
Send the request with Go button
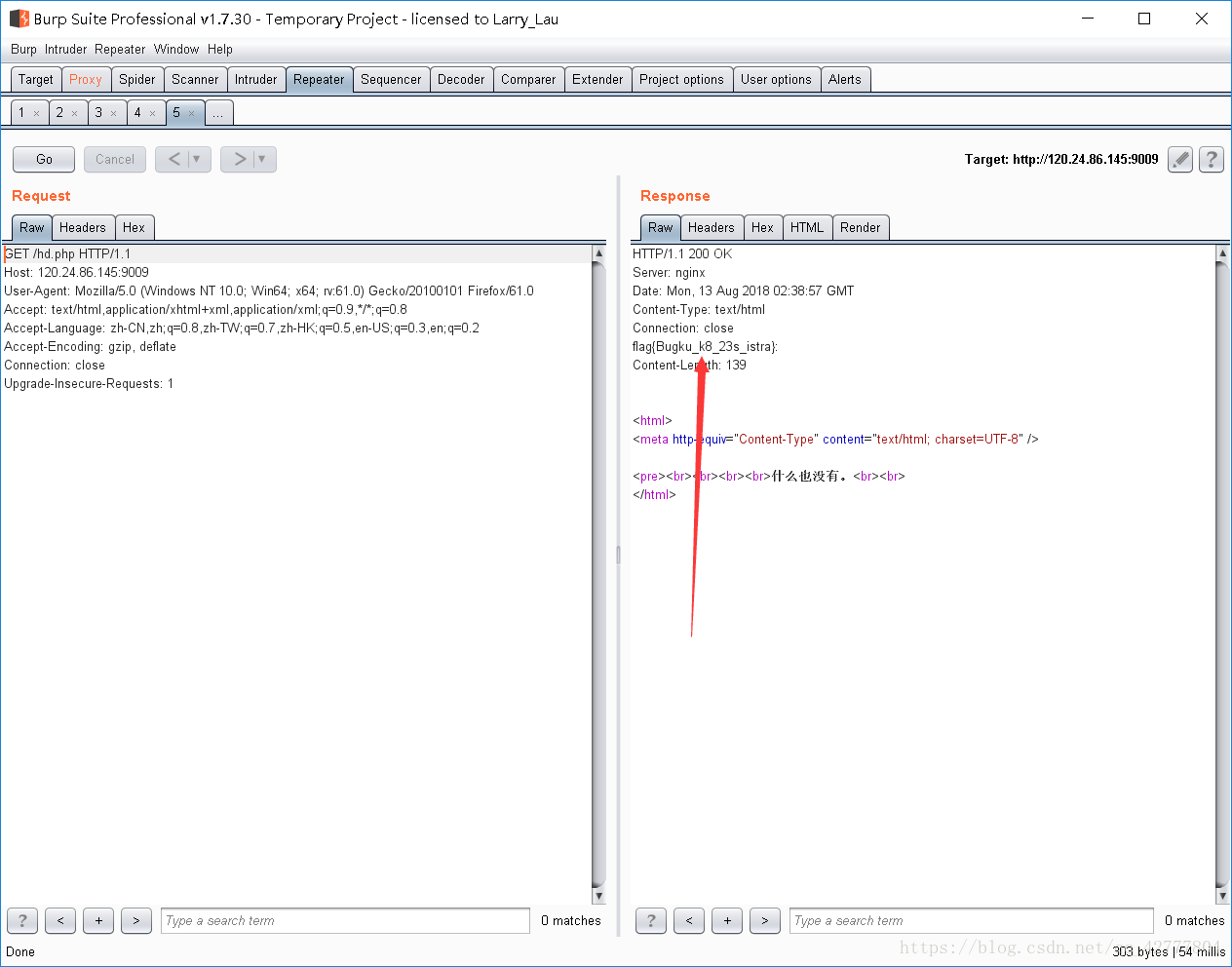44,159
